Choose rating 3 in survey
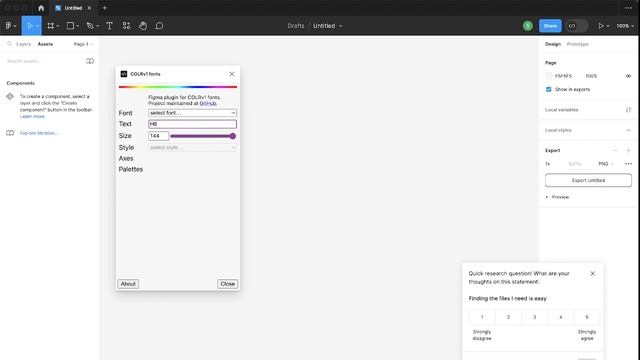This screenshot has height=360, width=640. pos(534,317)
